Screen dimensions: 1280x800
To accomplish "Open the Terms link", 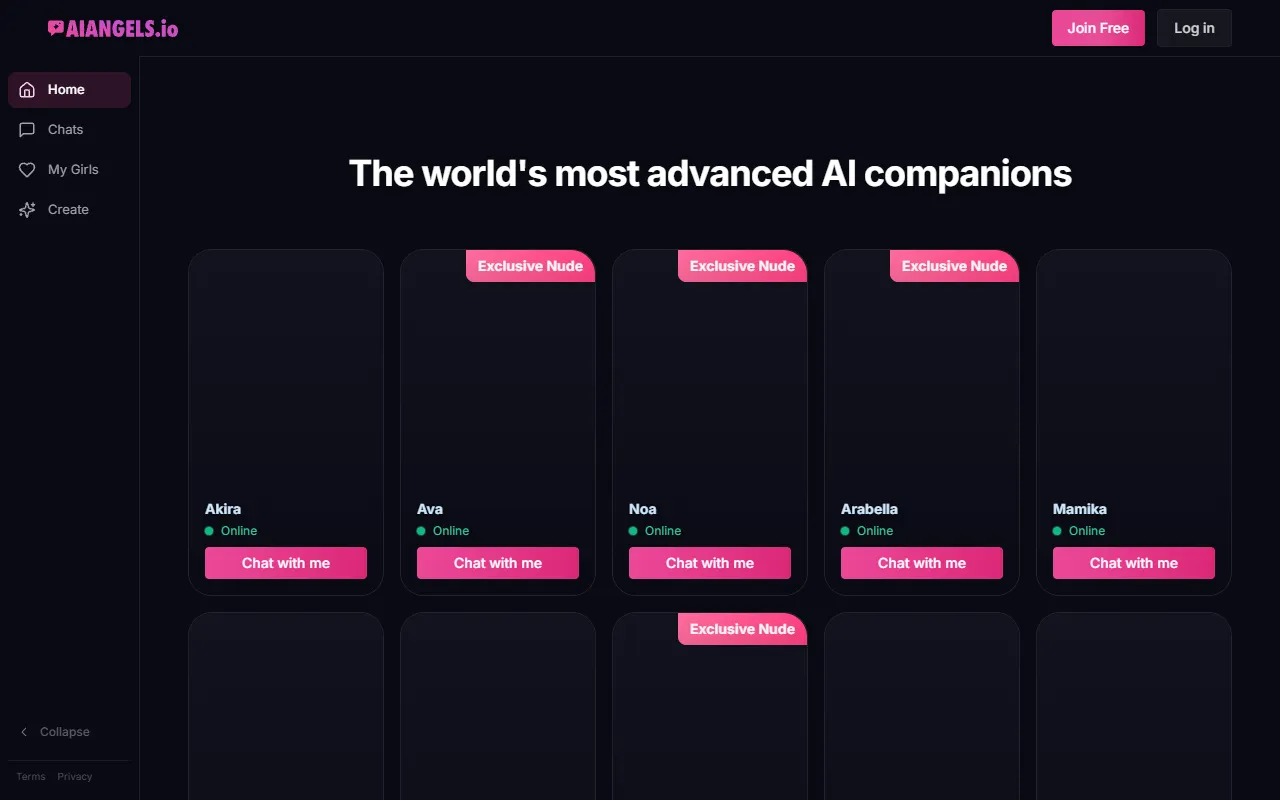I will [x=31, y=777].
